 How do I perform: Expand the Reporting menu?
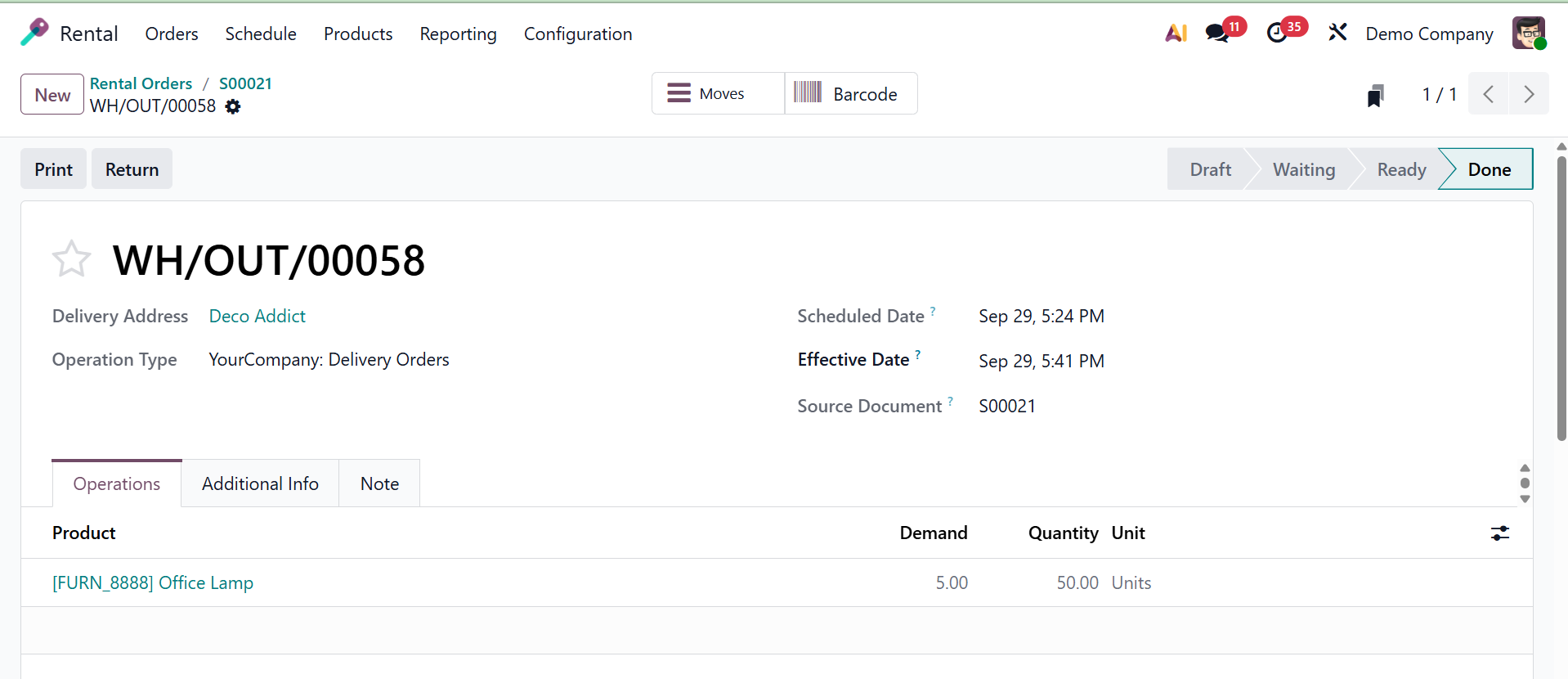point(458,34)
